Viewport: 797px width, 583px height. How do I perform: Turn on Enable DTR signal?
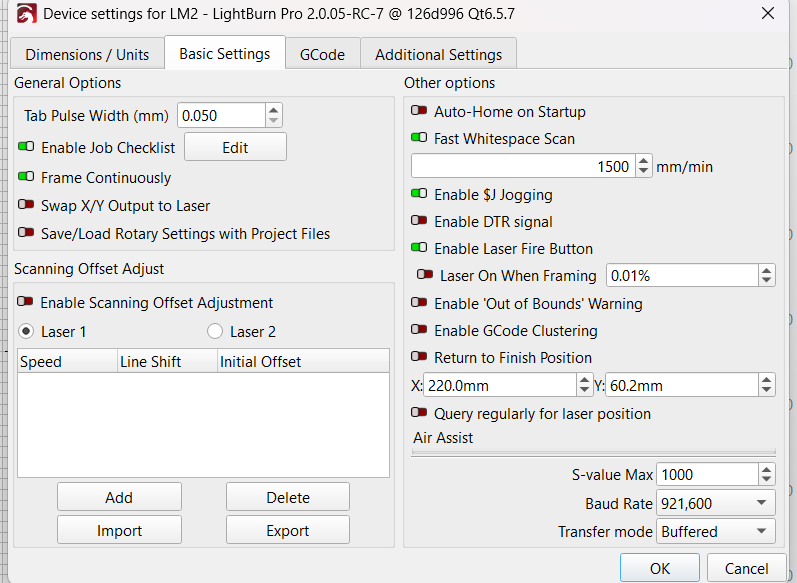(420, 222)
